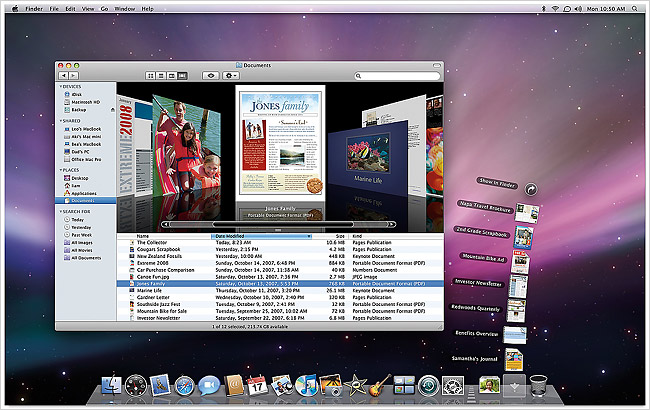650x410 pixels.
Task: Open Finder from the Dock
Action: pyautogui.click(x=112, y=384)
